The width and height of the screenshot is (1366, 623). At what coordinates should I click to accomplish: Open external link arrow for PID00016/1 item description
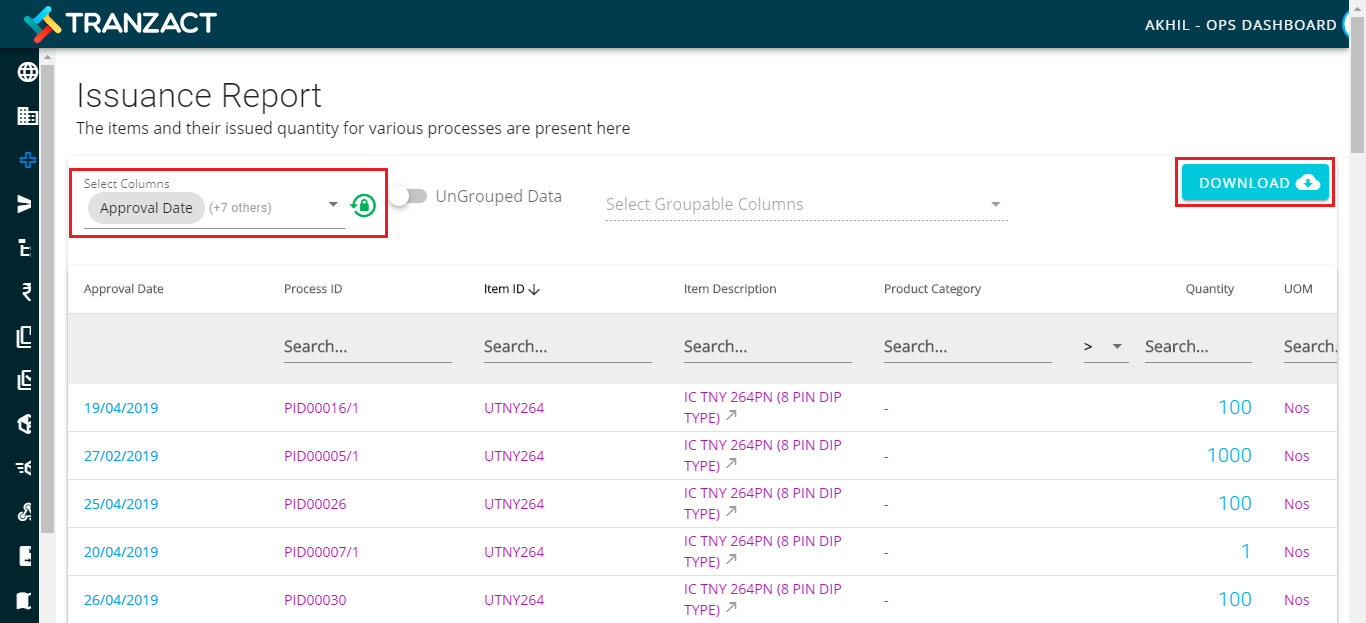pyautogui.click(x=732, y=416)
